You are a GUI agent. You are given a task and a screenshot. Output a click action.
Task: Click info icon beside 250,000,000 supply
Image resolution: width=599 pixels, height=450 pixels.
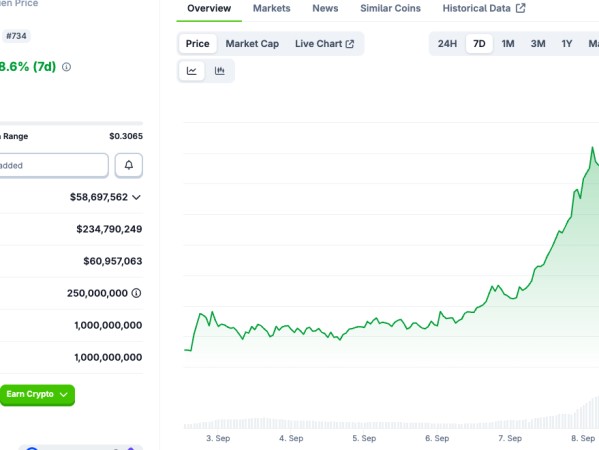coord(136,293)
